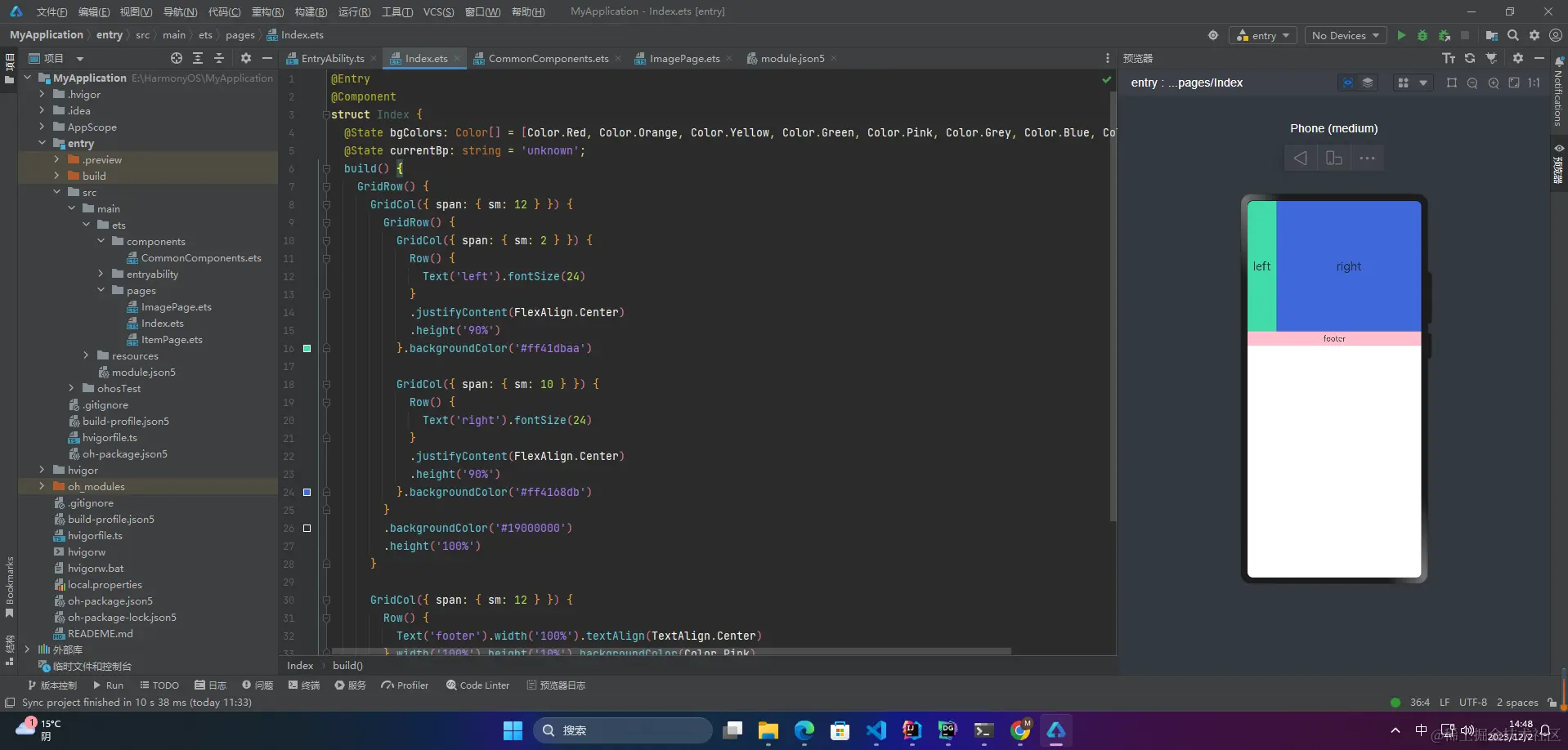Toggle the Previewer side tab with eye icon

tap(1559, 163)
